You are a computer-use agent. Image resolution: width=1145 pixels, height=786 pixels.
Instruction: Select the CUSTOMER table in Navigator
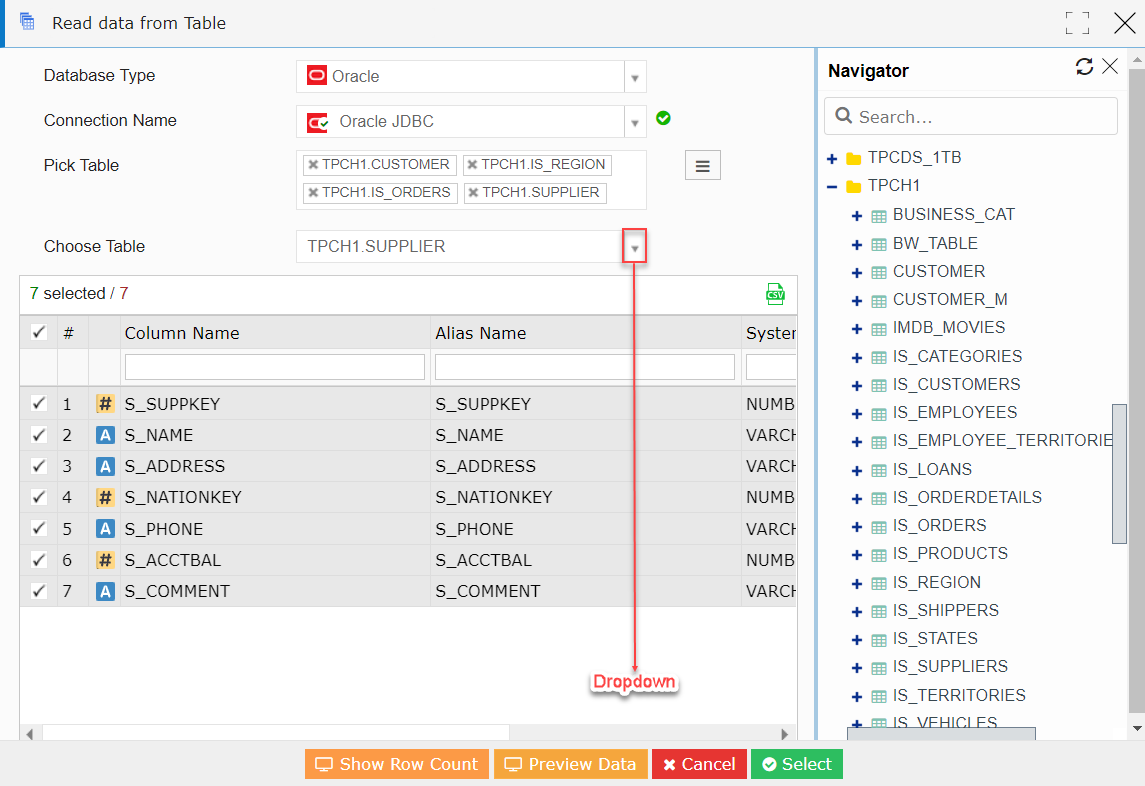point(939,271)
